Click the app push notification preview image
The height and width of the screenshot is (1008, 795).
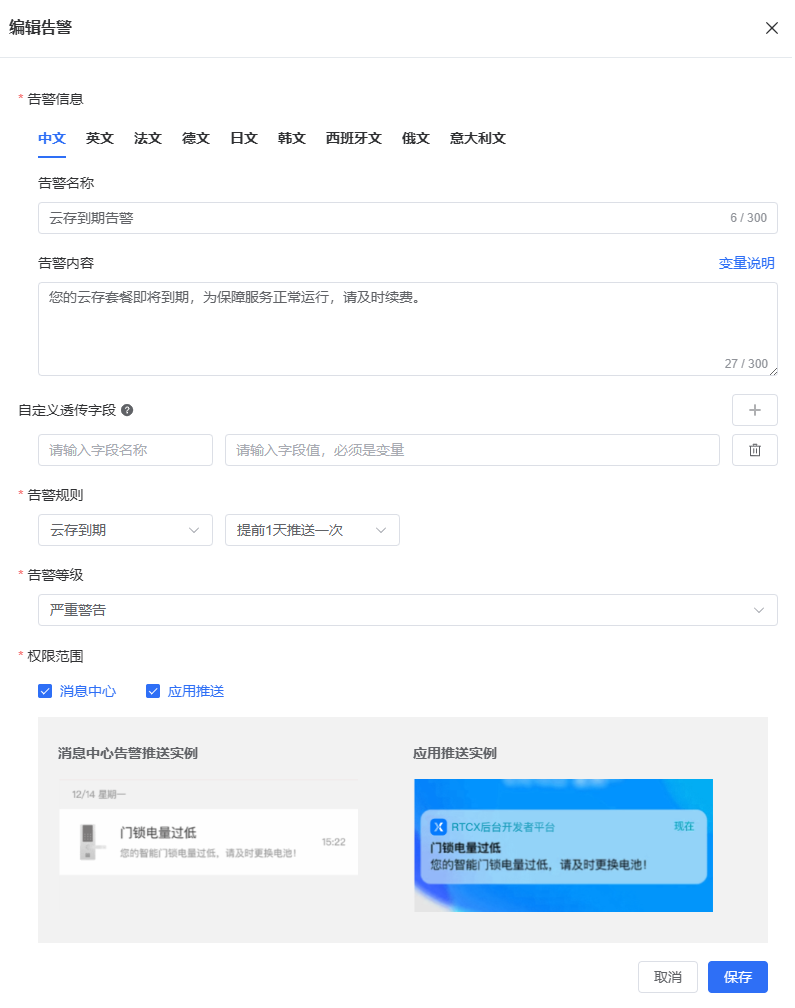point(564,845)
